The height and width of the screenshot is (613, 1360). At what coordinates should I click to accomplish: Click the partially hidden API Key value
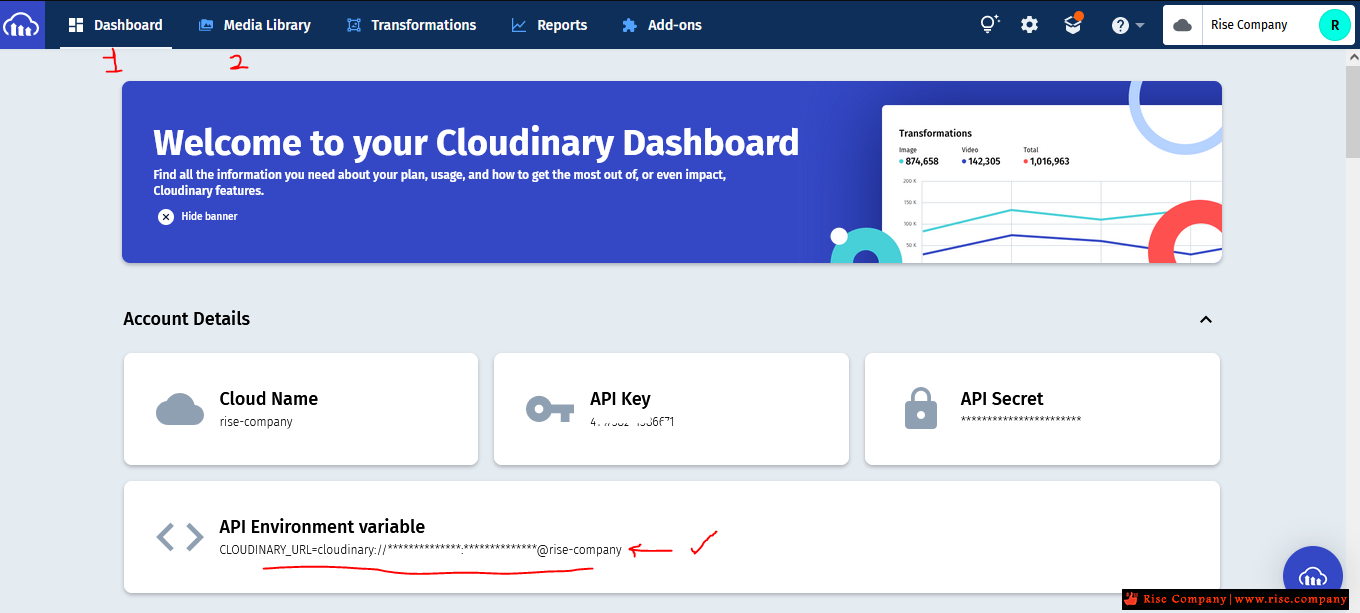pyautogui.click(x=632, y=422)
